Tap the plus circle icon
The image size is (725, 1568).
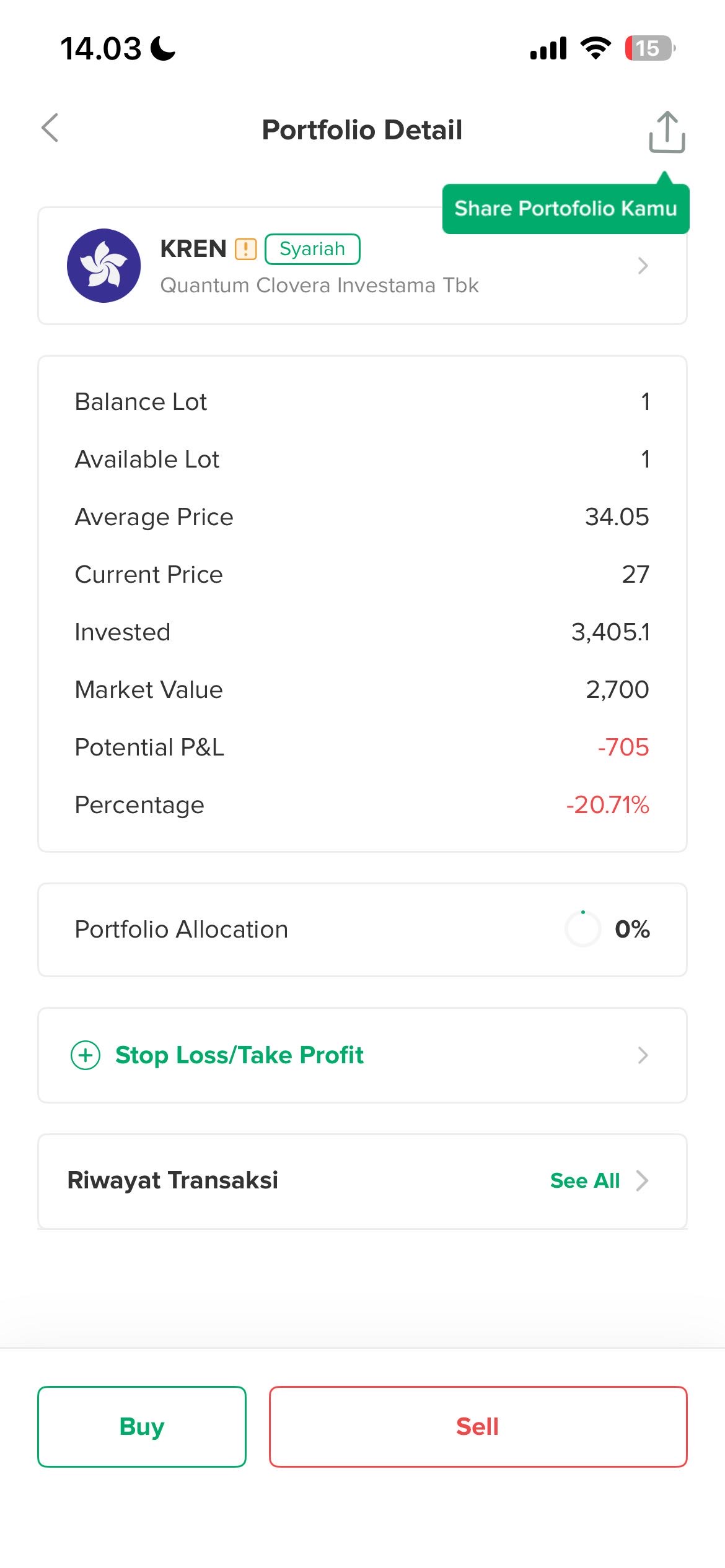tap(86, 1055)
